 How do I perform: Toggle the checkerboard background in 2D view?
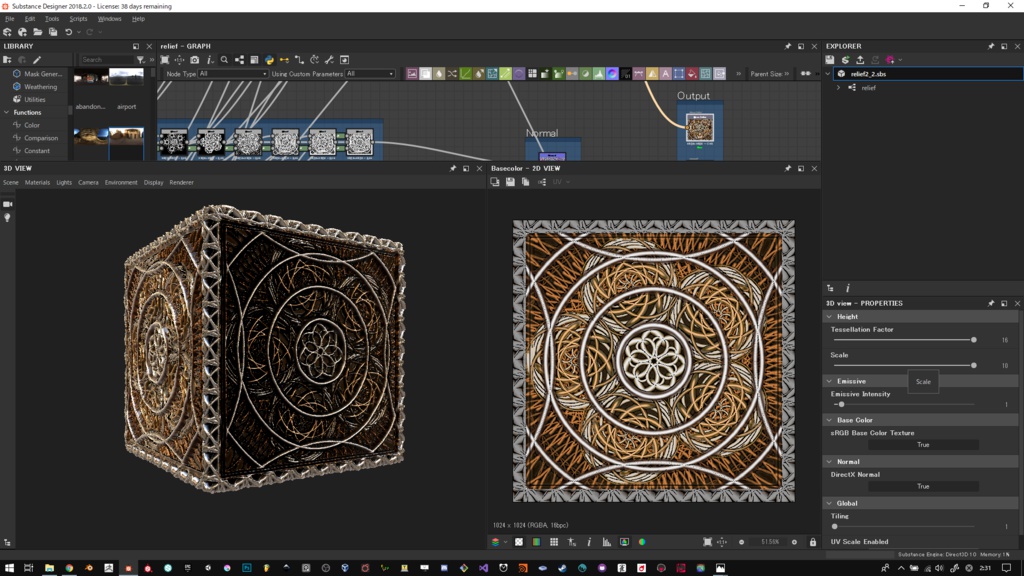[519, 541]
